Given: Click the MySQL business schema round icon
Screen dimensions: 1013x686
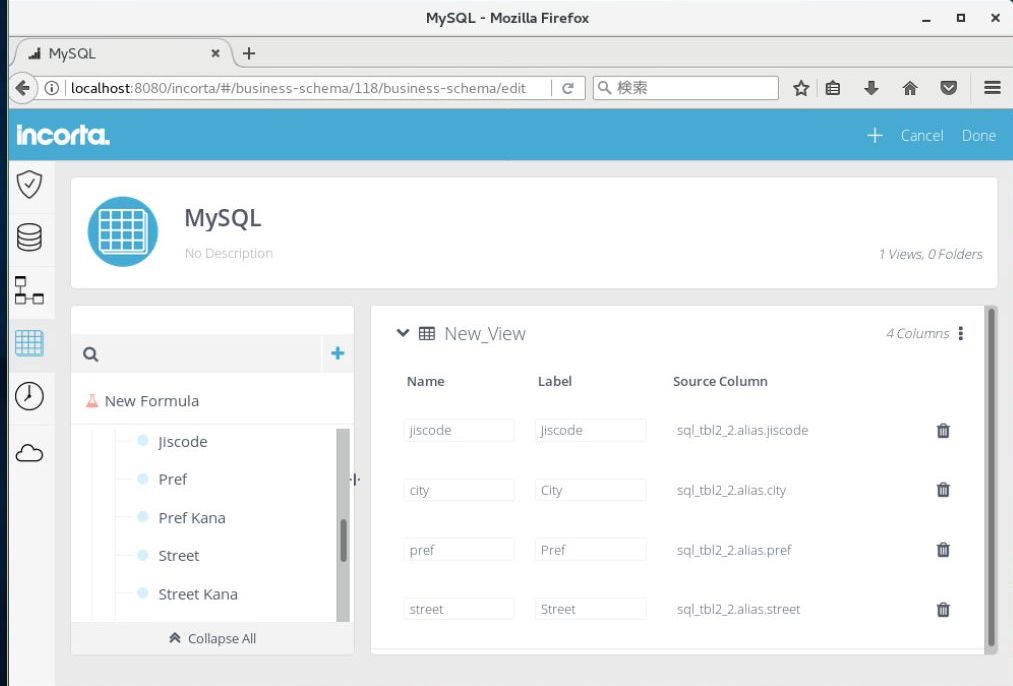Looking at the screenshot, I should [123, 231].
